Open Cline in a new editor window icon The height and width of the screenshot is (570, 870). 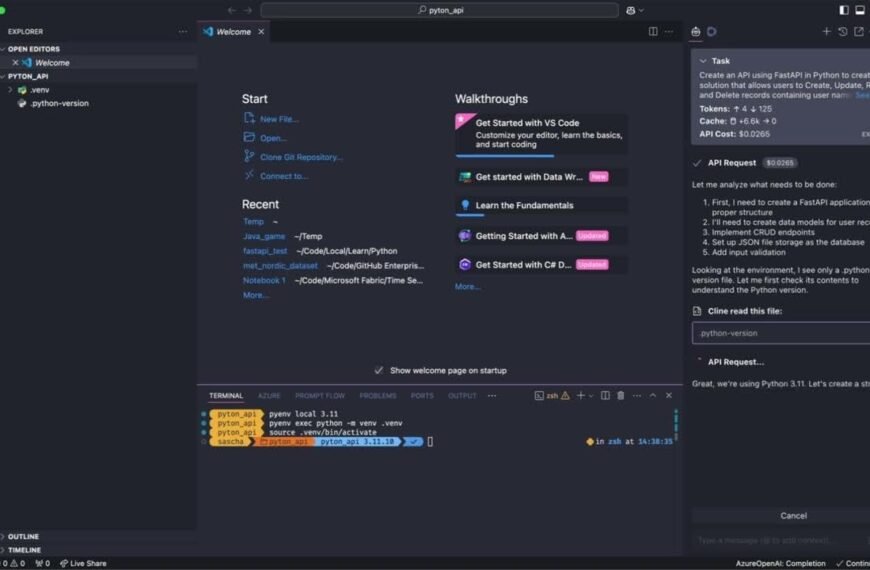(x=859, y=32)
